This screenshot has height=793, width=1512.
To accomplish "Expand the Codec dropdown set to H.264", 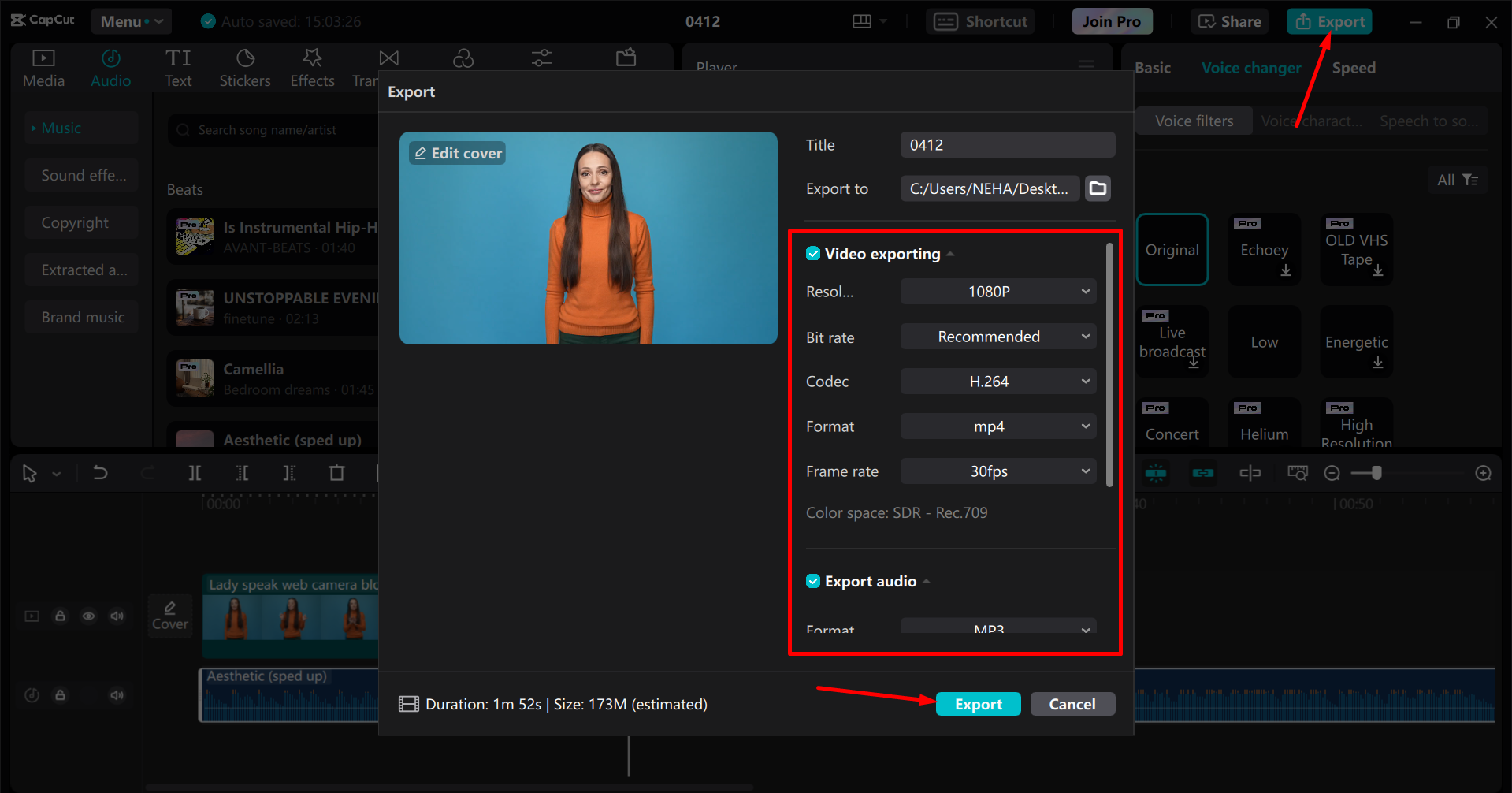I will pyautogui.click(x=997, y=382).
